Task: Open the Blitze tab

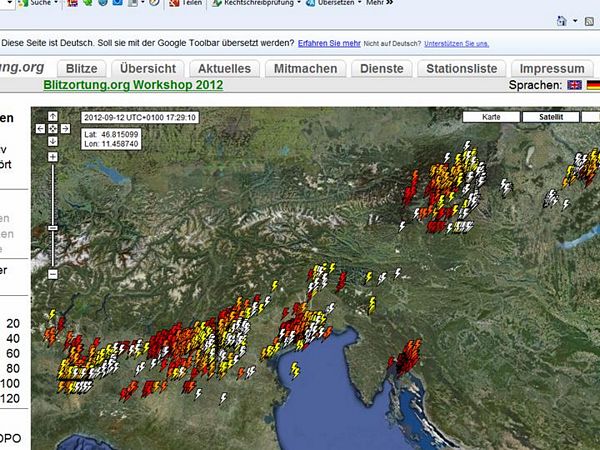Action: (81, 68)
